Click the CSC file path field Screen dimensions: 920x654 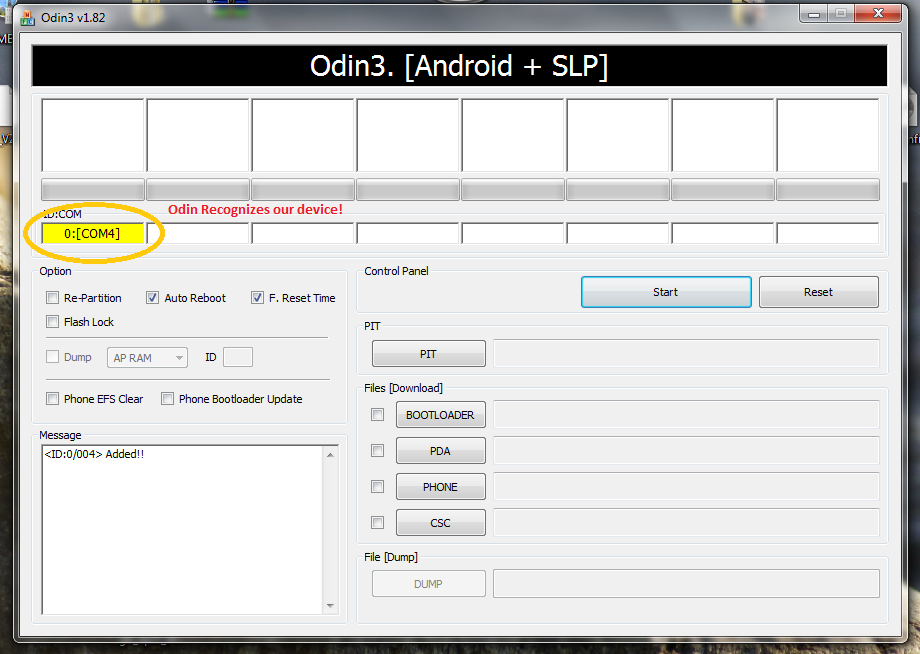[x=686, y=523]
